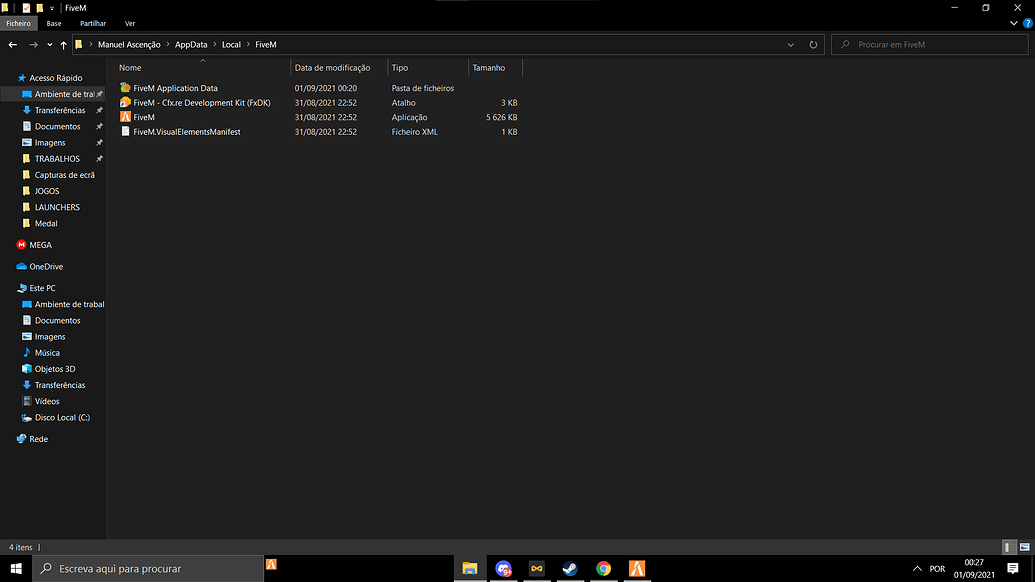Click inside the Procurar em FiveM search field
This screenshot has height=582, width=1035.
[x=930, y=44]
